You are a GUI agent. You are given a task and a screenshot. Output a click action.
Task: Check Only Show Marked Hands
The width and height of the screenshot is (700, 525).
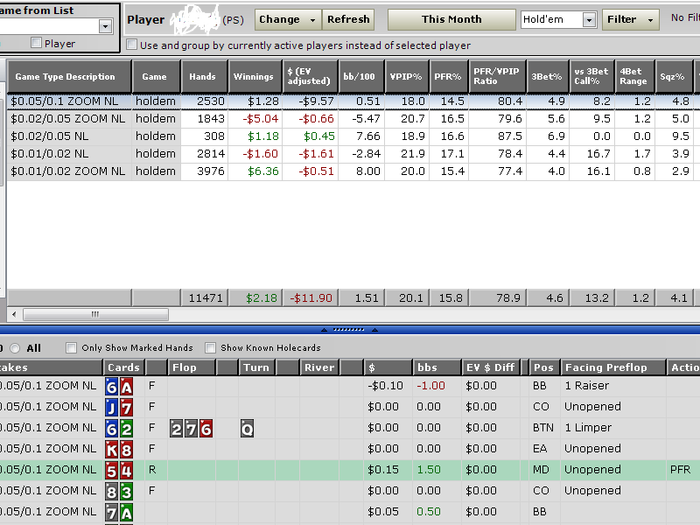pyautogui.click(x=71, y=348)
